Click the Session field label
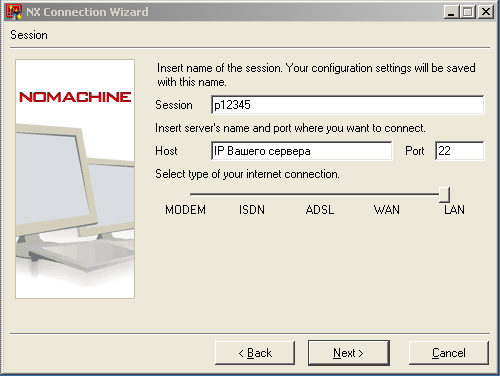The image size is (500, 376). (x=174, y=105)
